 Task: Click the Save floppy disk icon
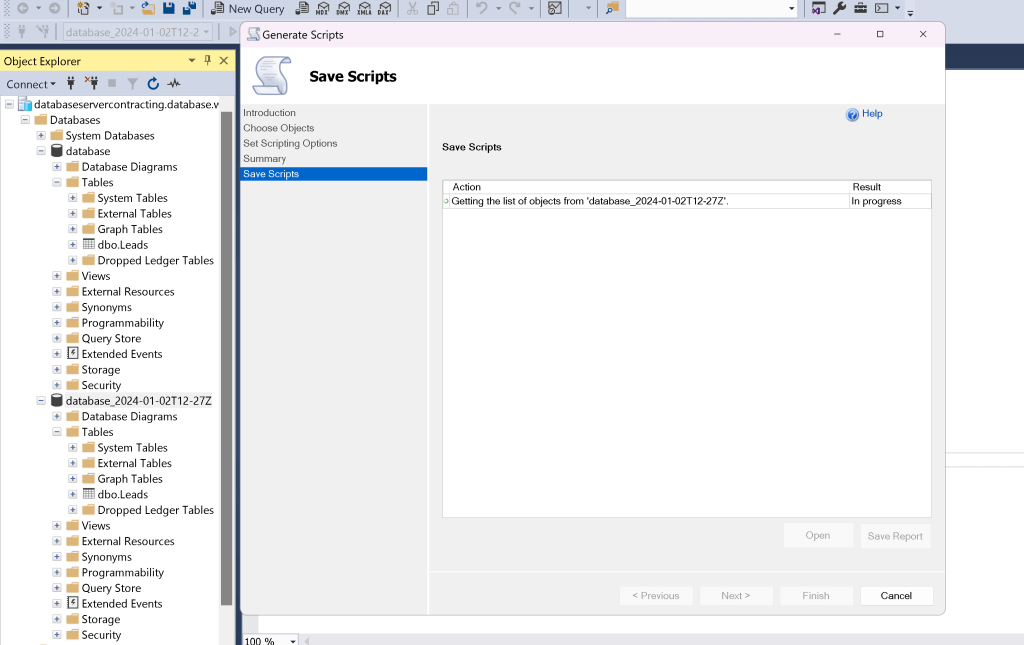coord(168,8)
